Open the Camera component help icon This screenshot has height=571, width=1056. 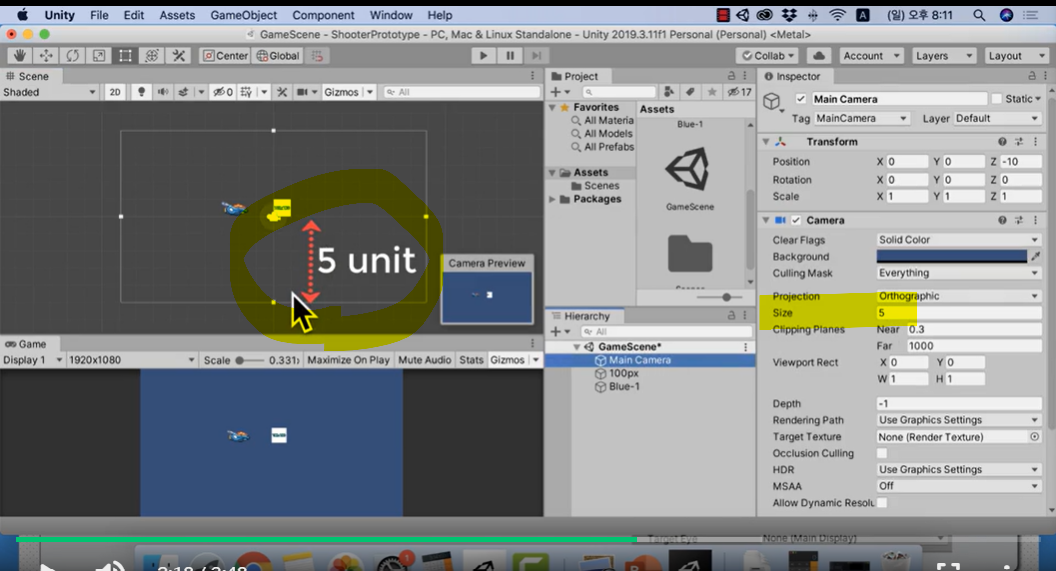click(1002, 220)
